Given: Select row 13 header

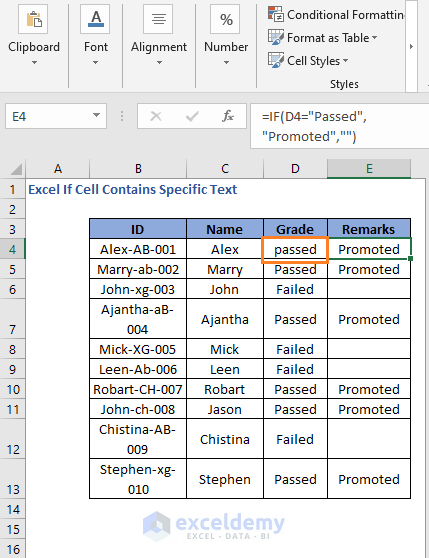Looking at the screenshot, I should [12, 479].
